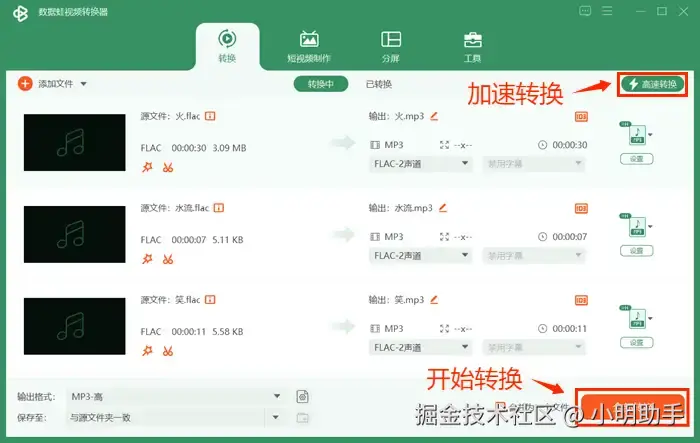Open the 工具 tab
Screen dimensions: 700x443
tap(472, 46)
